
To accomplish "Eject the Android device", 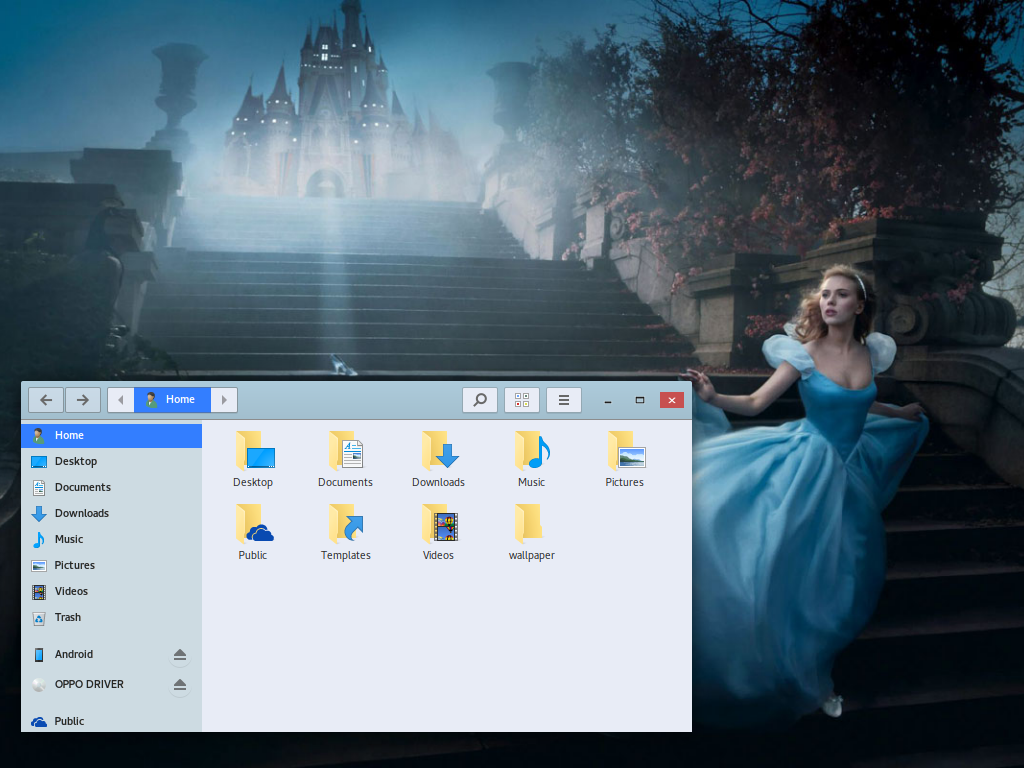I will click(180, 654).
